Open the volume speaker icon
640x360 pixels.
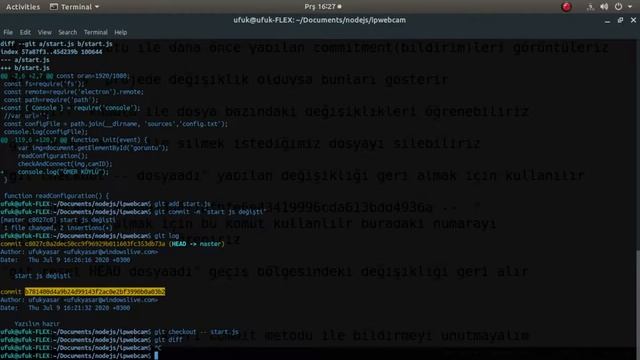point(604,7)
